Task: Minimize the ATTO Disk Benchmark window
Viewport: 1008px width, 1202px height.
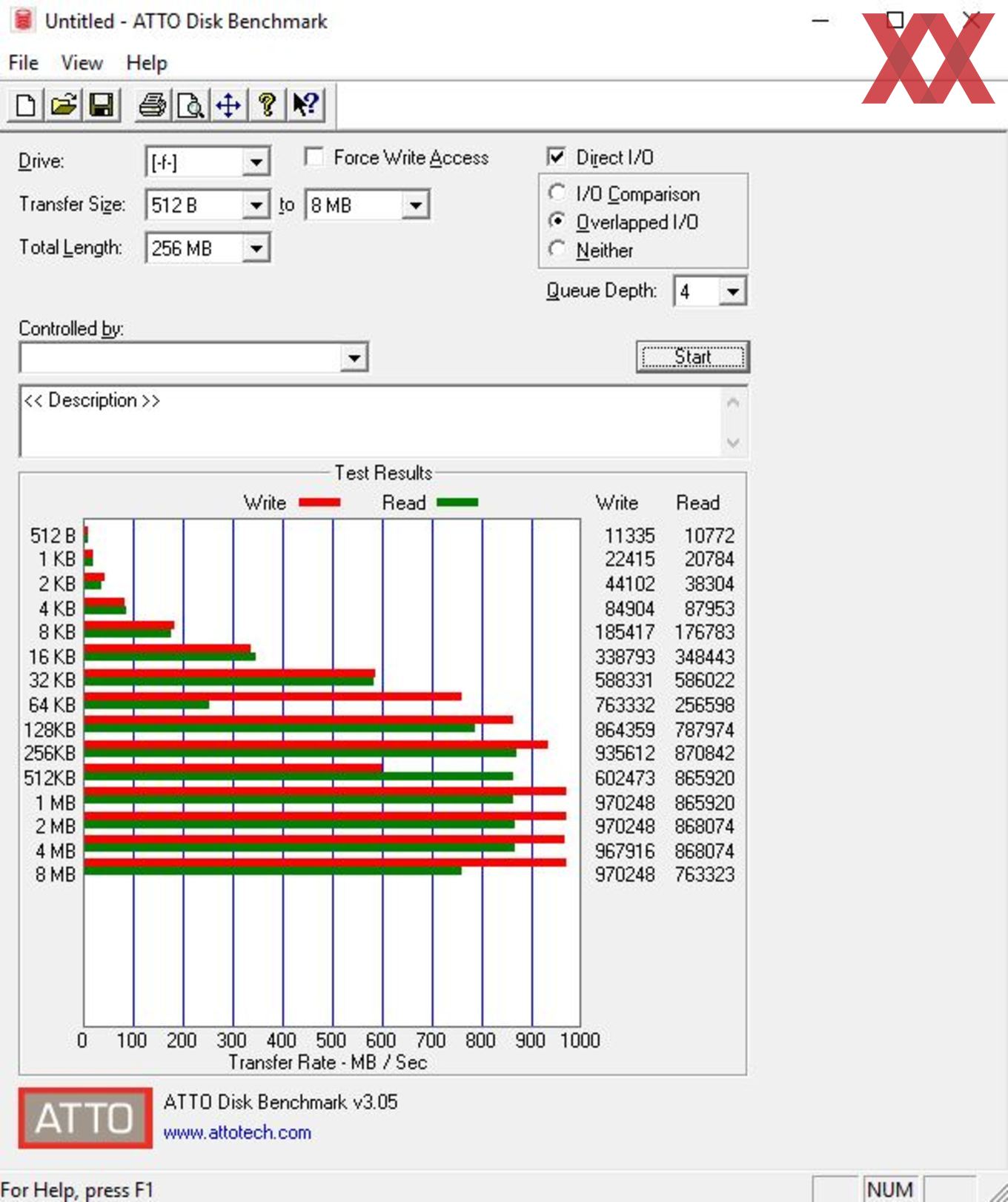Action: (x=820, y=21)
